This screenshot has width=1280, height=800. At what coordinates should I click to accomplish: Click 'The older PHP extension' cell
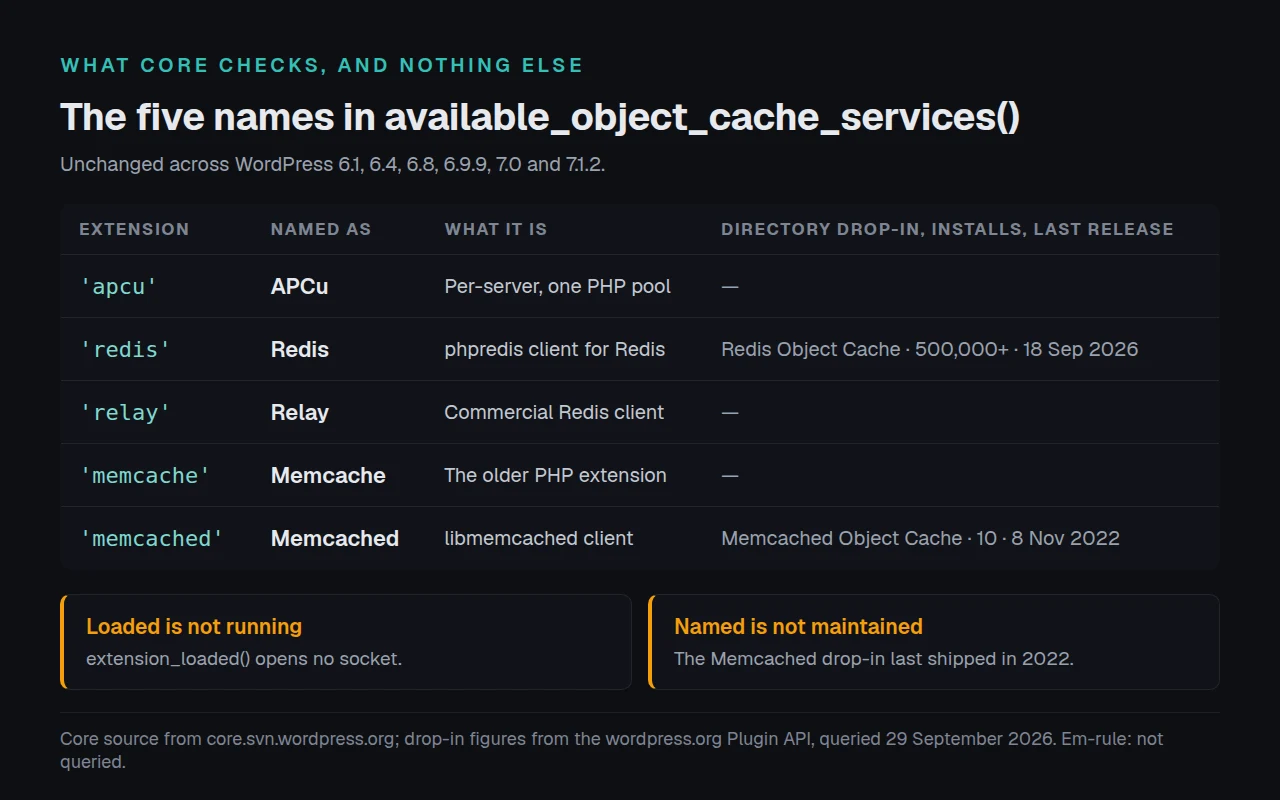click(555, 475)
